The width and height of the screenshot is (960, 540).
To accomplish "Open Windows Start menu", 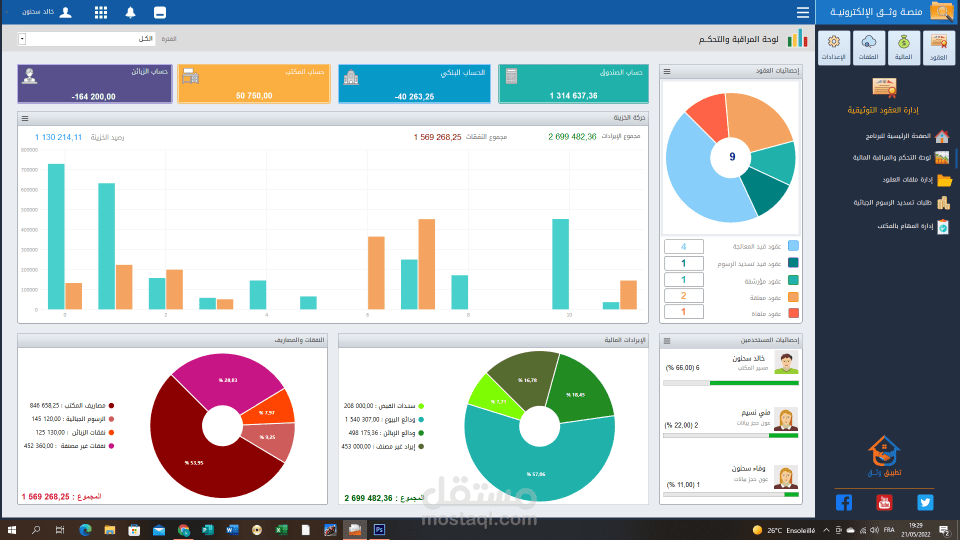I will click(x=12, y=530).
